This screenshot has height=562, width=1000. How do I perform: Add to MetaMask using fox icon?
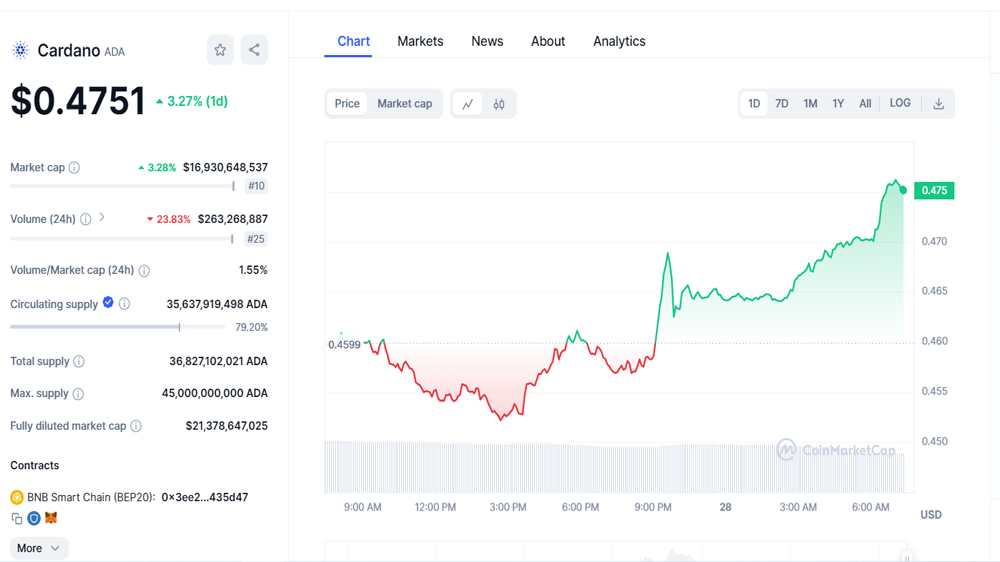(x=51, y=518)
